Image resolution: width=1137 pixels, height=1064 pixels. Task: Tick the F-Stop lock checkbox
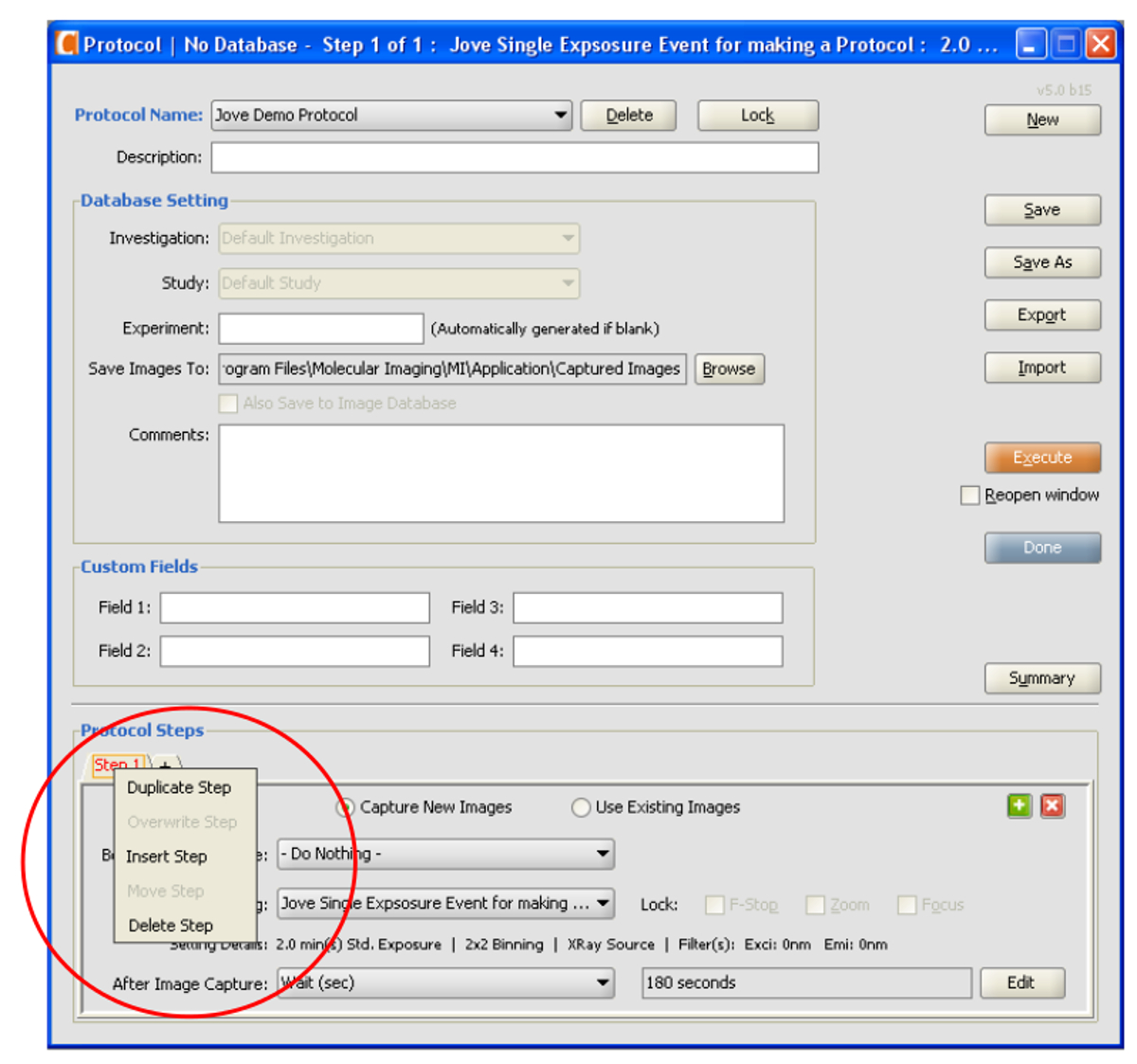click(x=715, y=905)
